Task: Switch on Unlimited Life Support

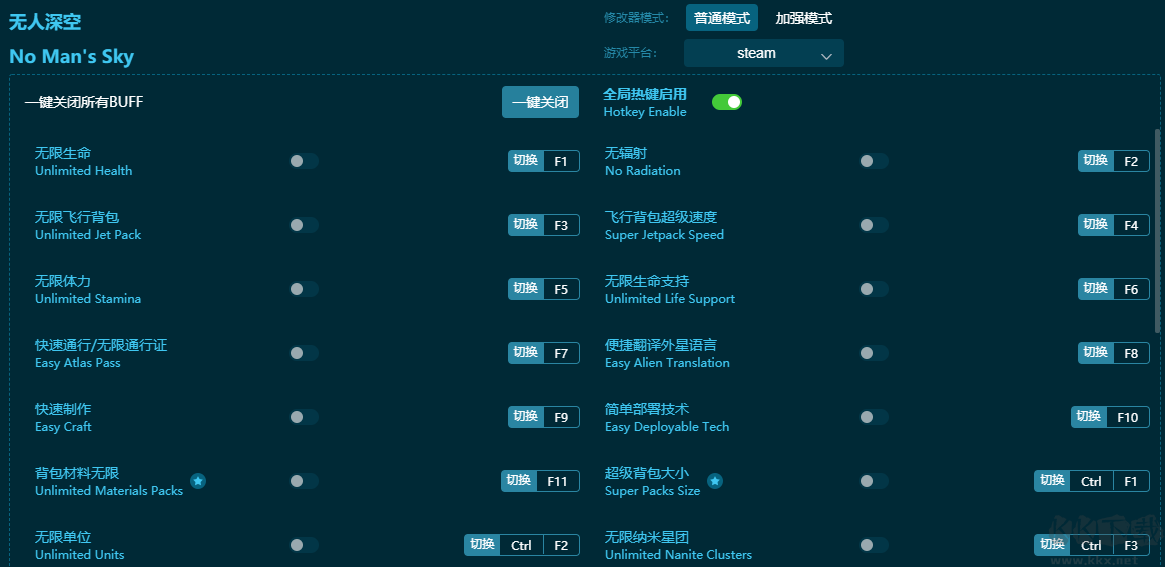Action: tap(874, 289)
